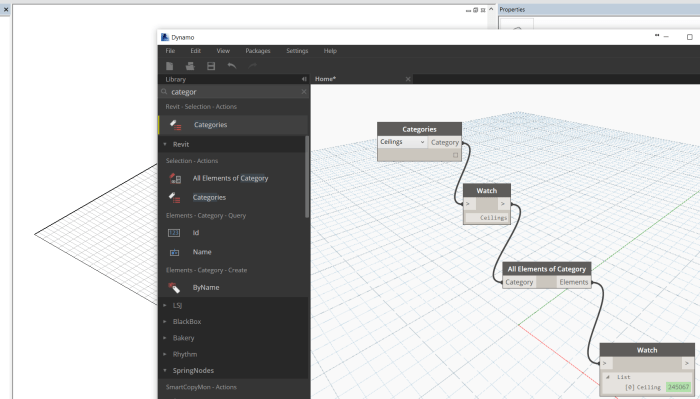Click the All Elements of Category node icon
Screen dimensions: 700x399
tap(175, 179)
